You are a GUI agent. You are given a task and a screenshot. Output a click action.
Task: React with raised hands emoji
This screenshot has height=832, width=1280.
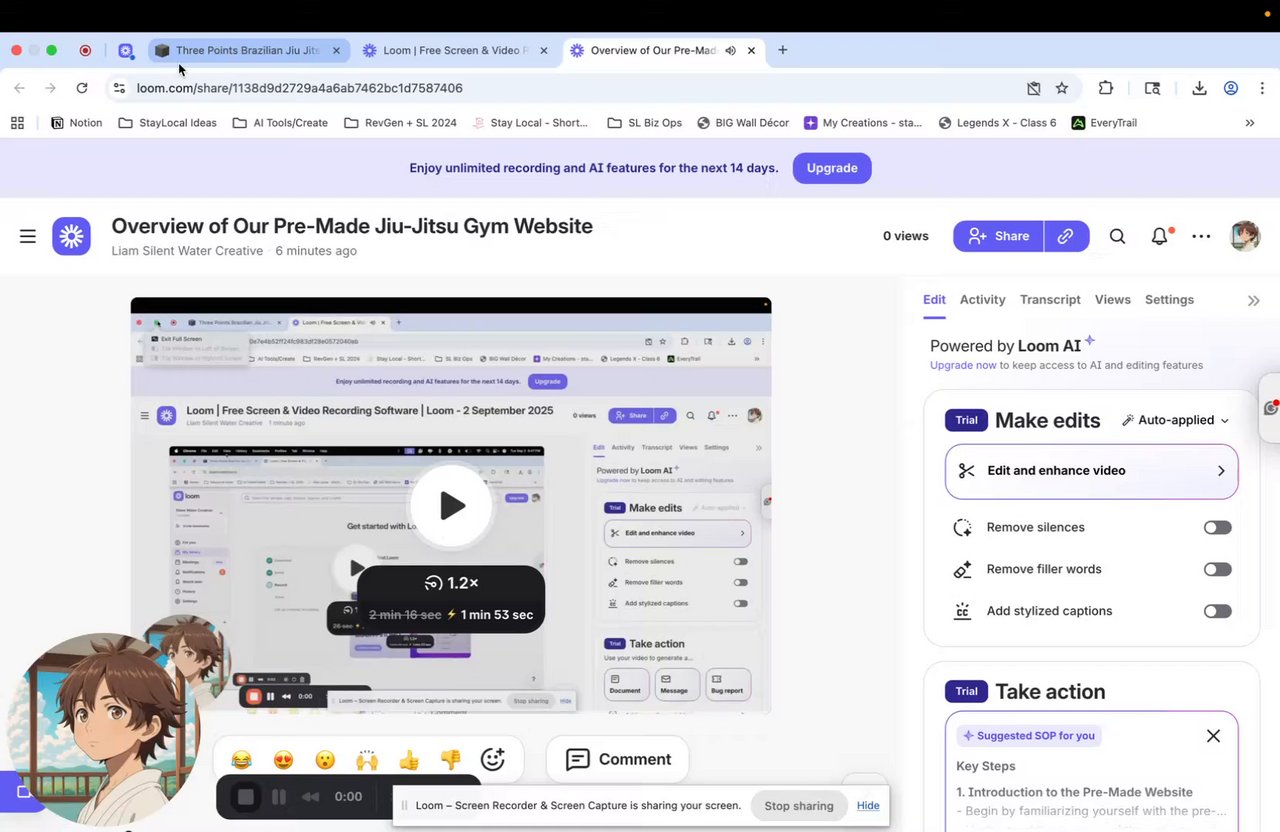(x=367, y=760)
